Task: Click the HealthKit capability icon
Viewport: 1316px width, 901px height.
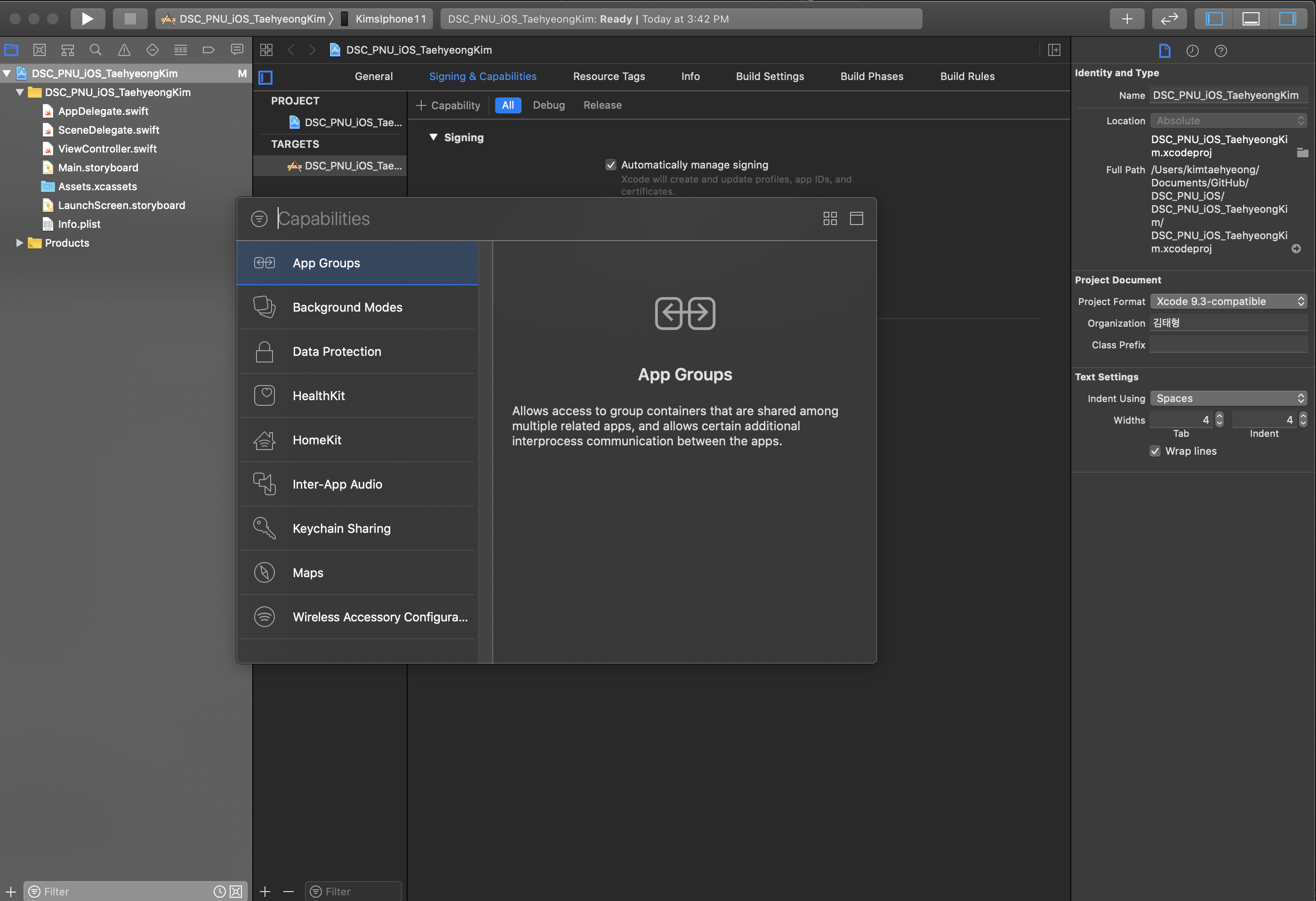Action: pyautogui.click(x=265, y=395)
